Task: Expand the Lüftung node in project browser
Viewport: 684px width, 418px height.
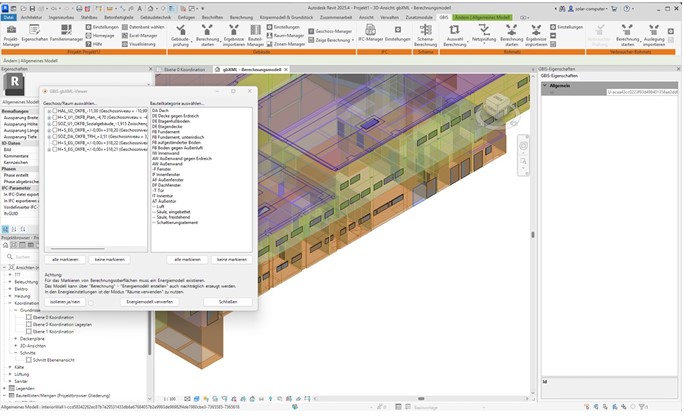Action: [x=9, y=375]
